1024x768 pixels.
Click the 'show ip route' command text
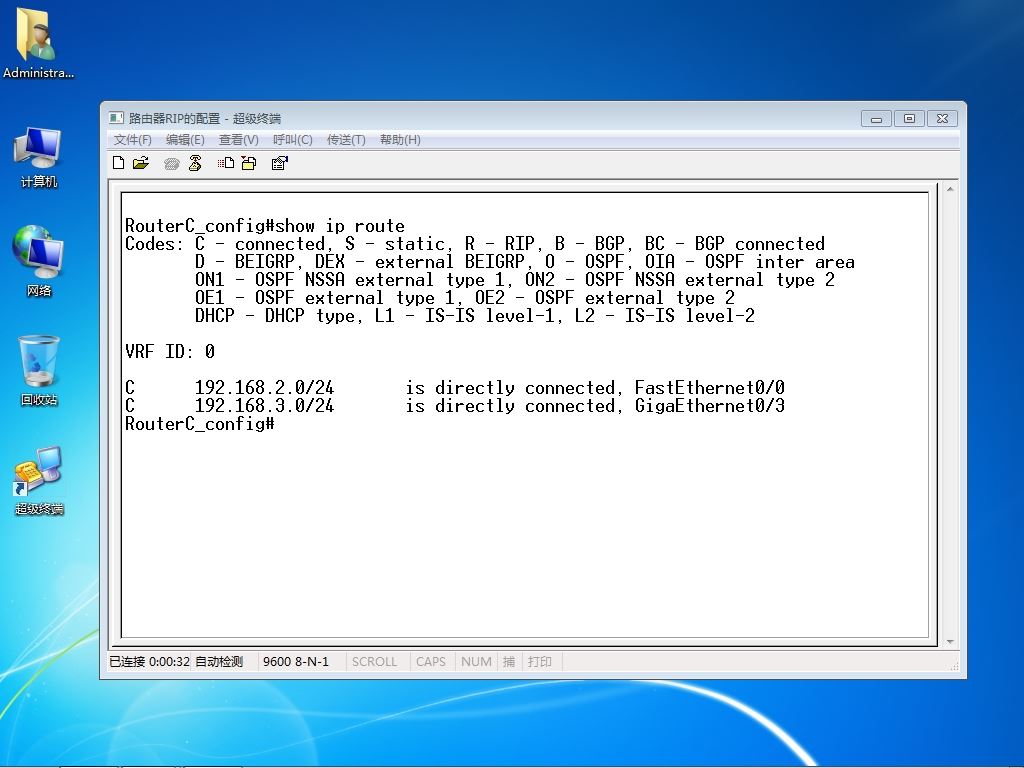pos(340,226)
